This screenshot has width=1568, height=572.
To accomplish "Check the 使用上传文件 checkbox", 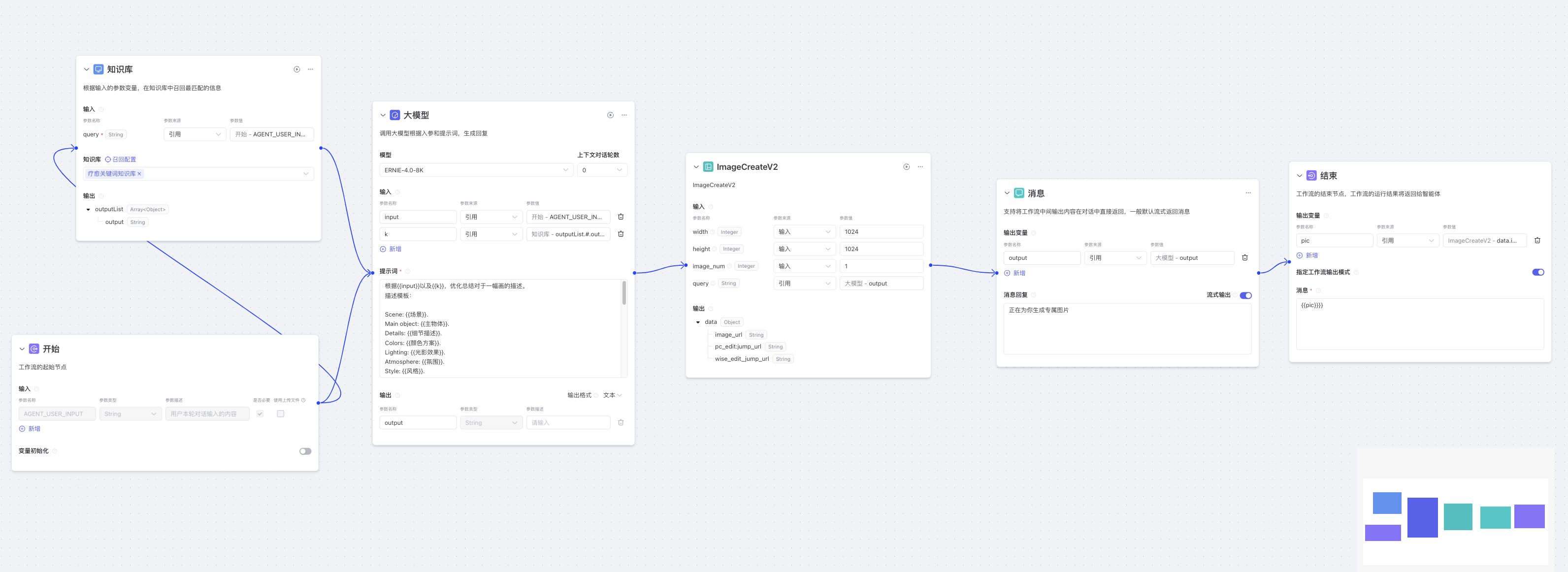I will pos(281,414).
